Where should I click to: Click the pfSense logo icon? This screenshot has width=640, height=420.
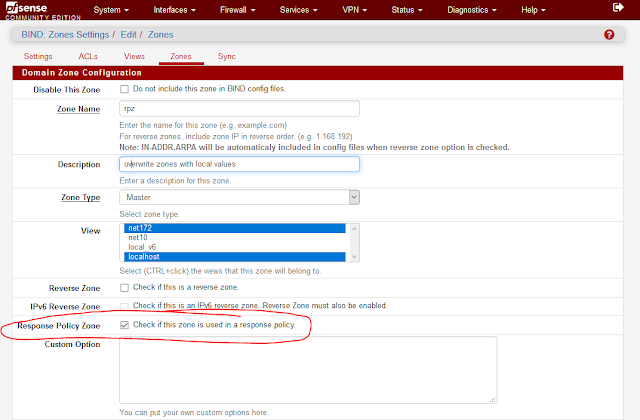[x=30, y=10]
